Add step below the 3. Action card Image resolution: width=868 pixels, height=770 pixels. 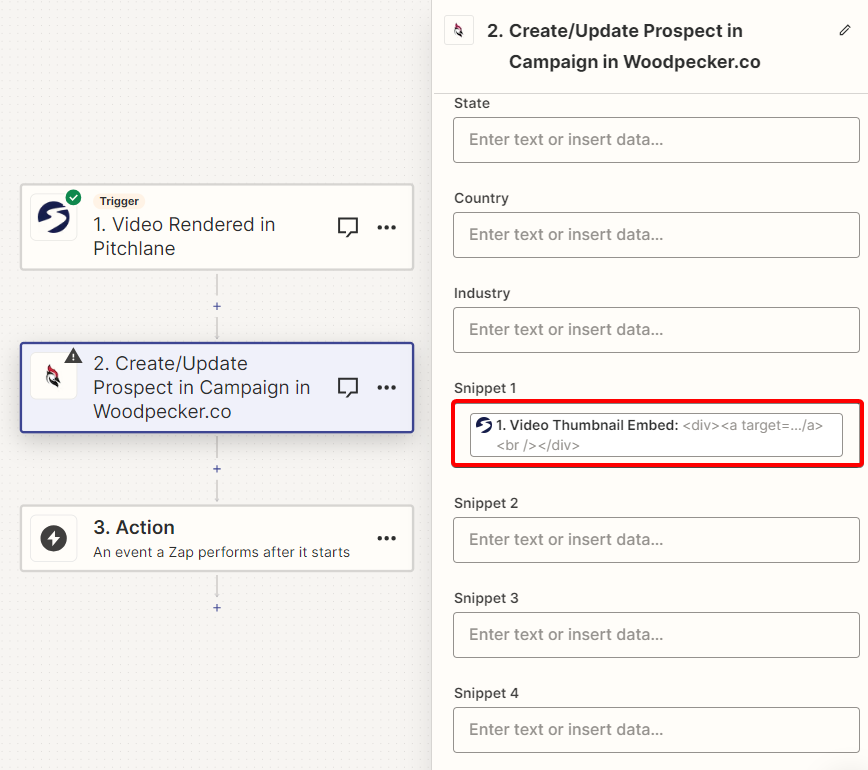click(x=217, y=608)
